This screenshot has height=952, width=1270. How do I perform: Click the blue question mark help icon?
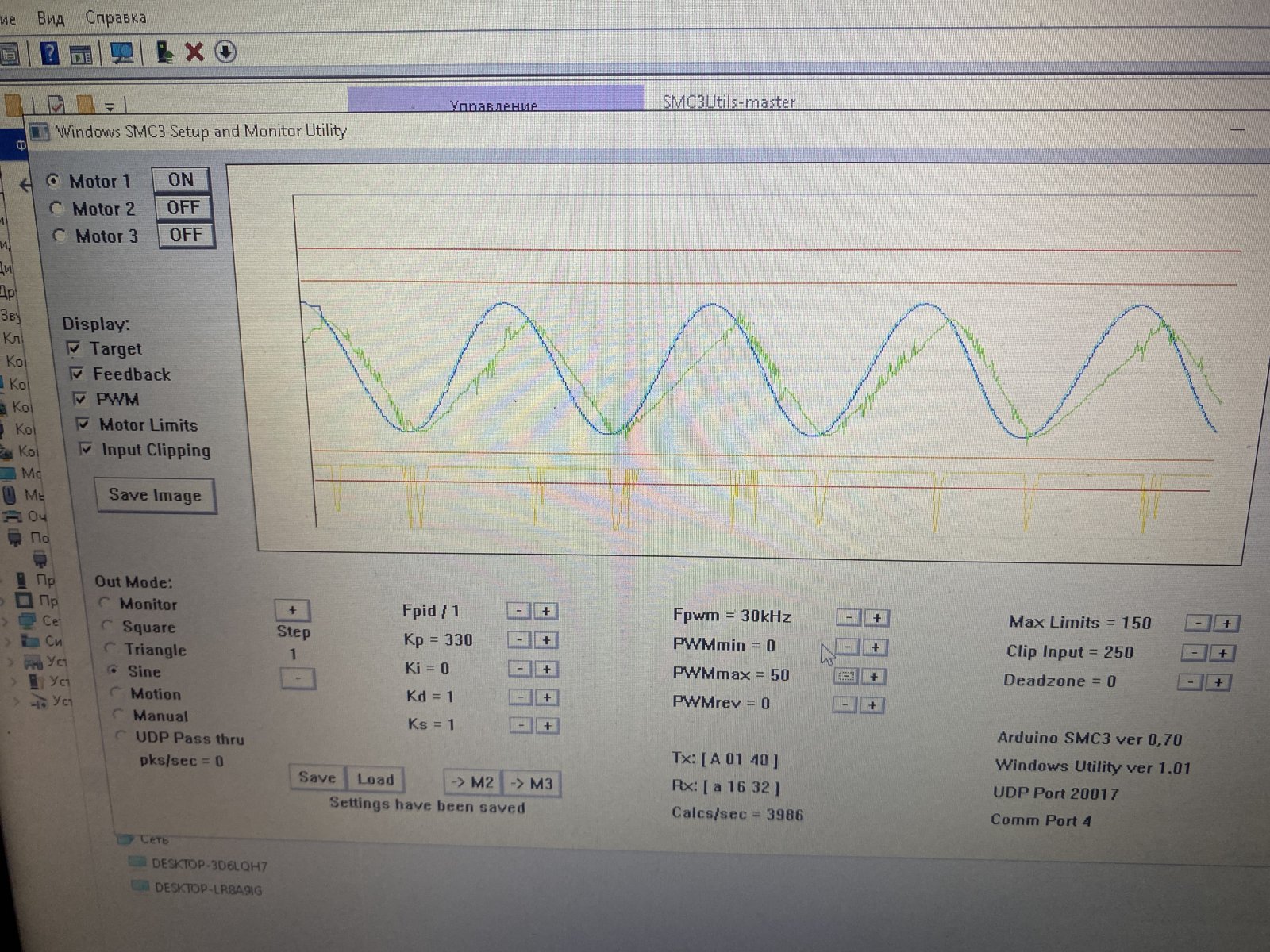pos(49,53)
